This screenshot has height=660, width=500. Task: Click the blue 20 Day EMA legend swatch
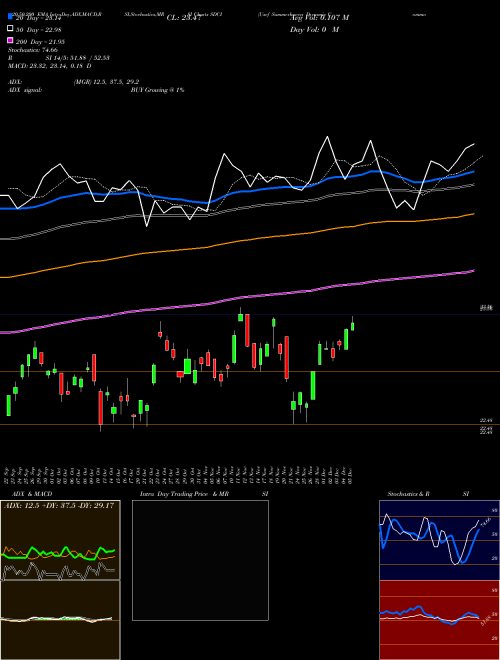pos(10,16)
